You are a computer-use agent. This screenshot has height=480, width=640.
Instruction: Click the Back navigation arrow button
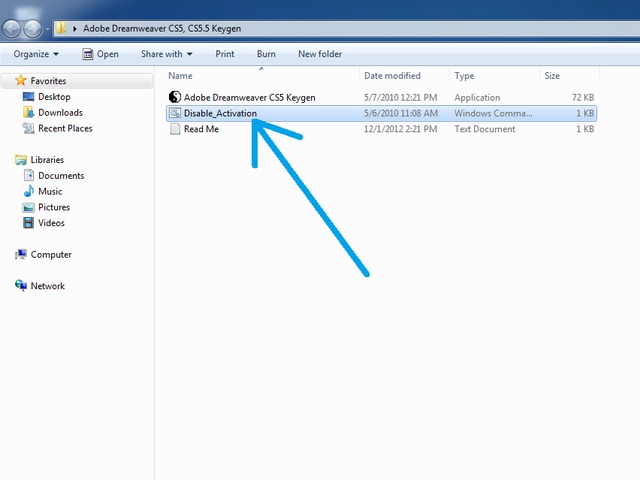pos(13,29)
